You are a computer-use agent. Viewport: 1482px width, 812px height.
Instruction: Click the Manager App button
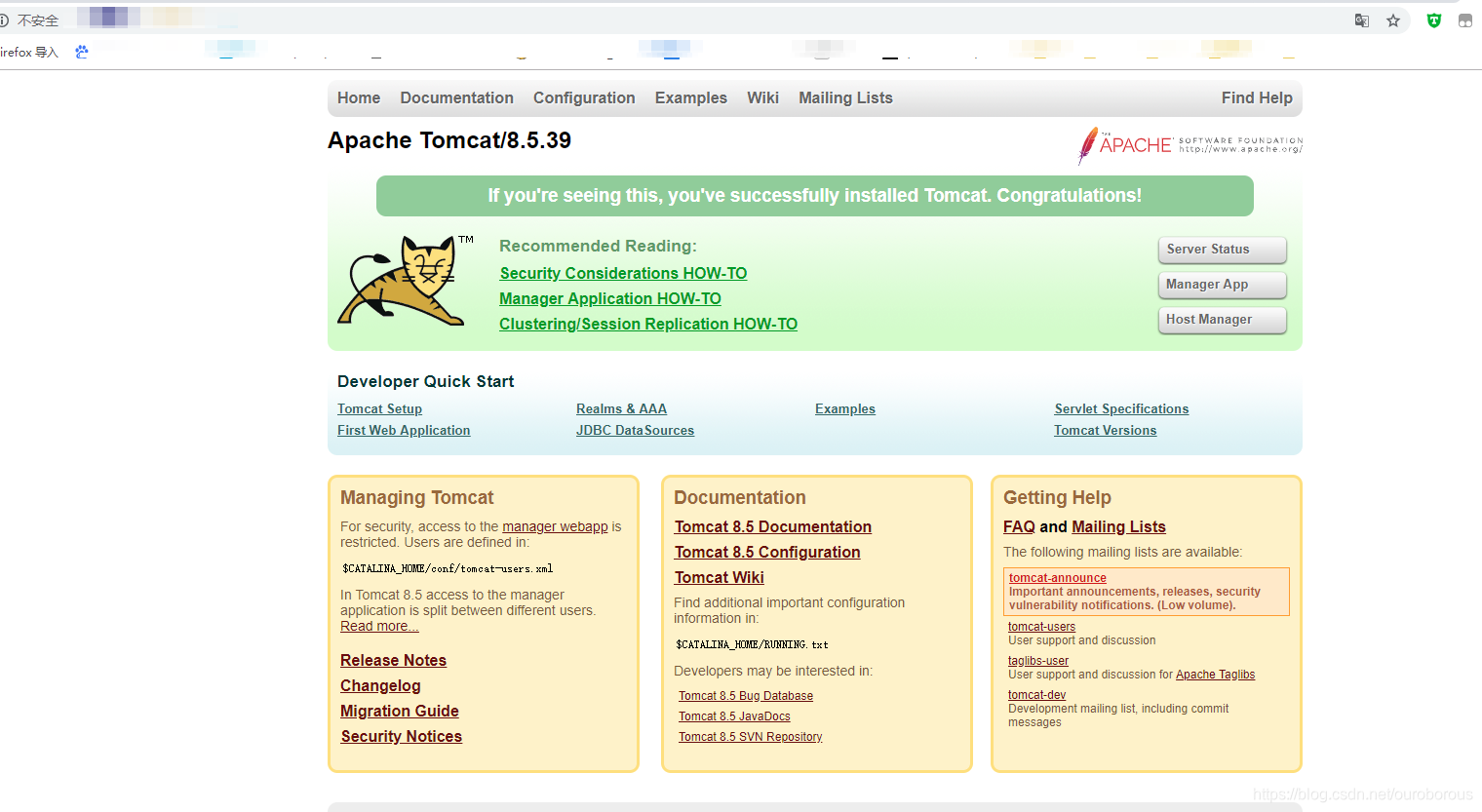pyautogui.click(x=1223, y=285)
